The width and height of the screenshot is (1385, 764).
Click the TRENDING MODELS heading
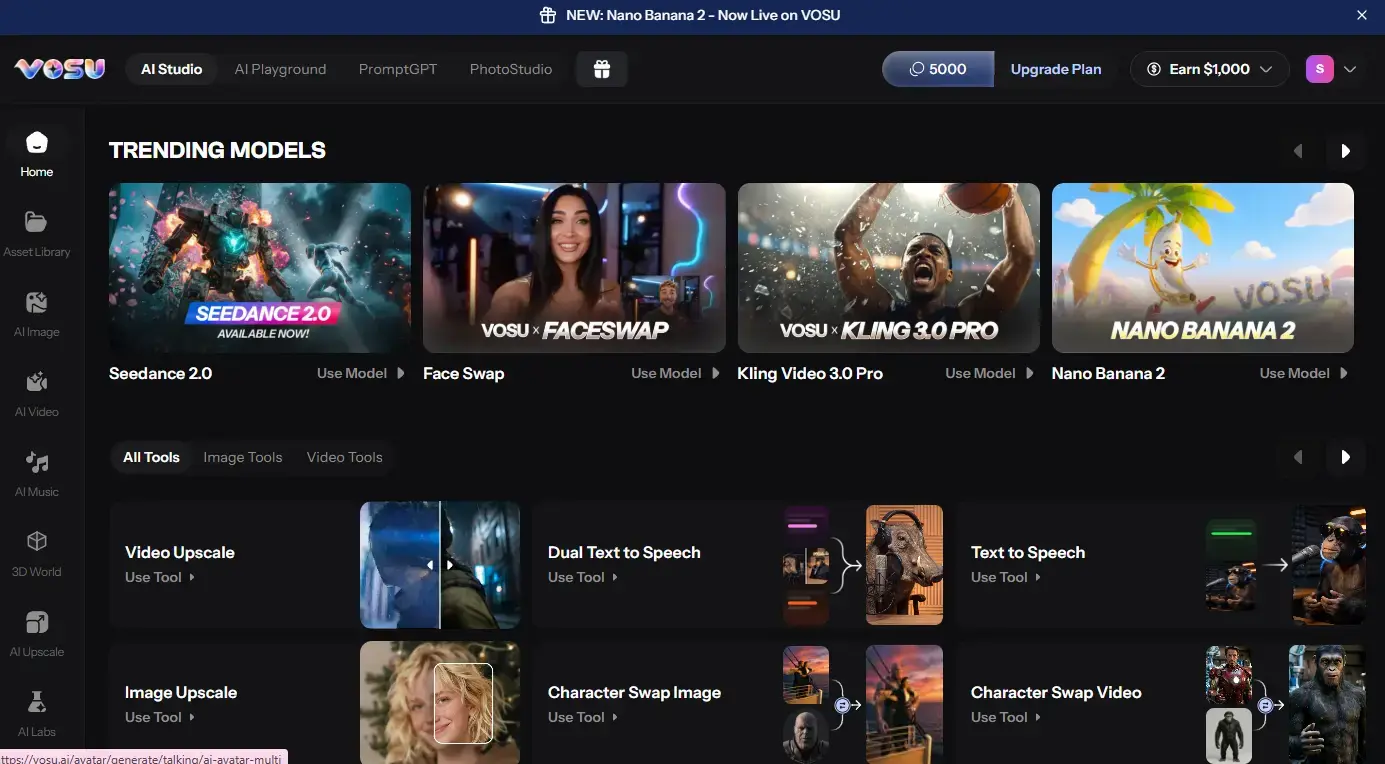[x=217, y=150]
